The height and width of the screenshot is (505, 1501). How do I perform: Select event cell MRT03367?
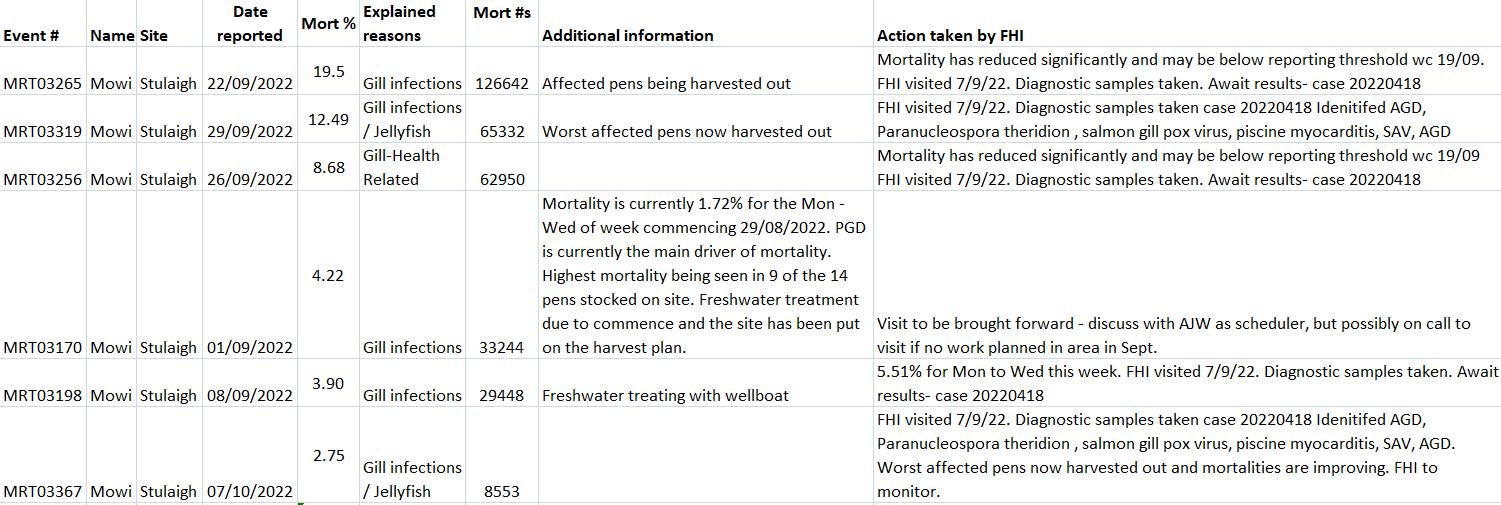click(x=42, y=491)
